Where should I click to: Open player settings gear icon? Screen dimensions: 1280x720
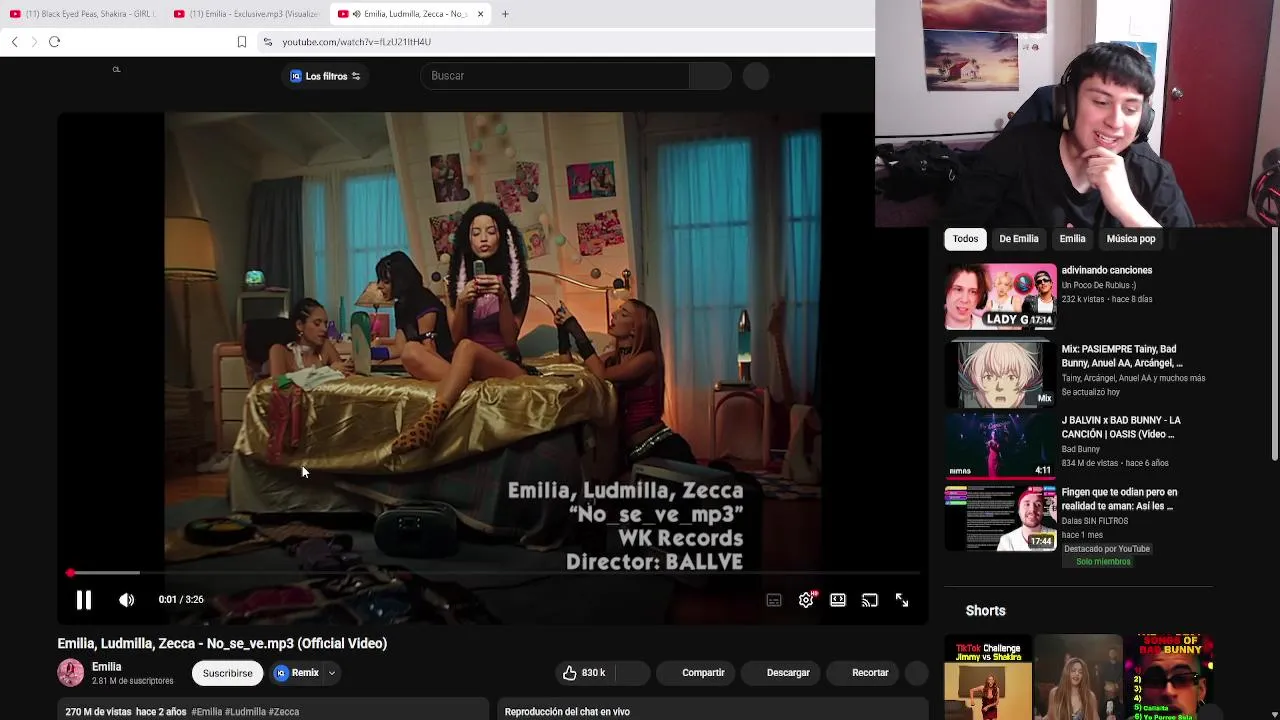[x=806, y=600]
